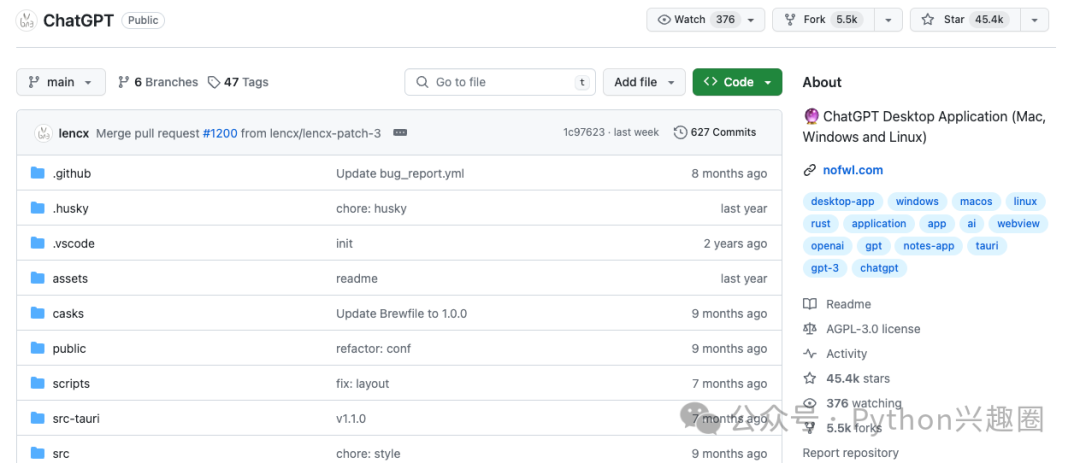This screenshot has height=463, width=1080.
Task: Open commit message 'chore: husky'
Action: point(371,208)
